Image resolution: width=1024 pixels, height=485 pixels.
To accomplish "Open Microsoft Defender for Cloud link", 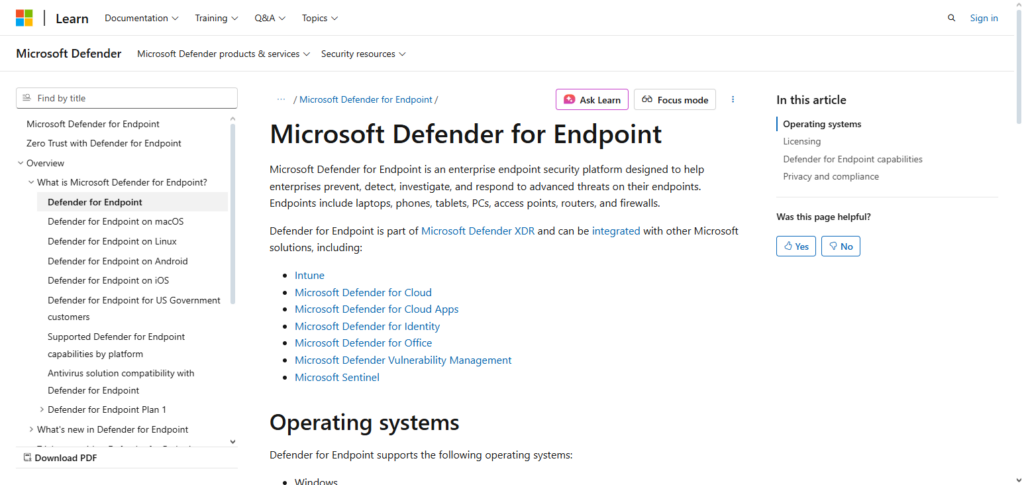I will pos(363,292).
